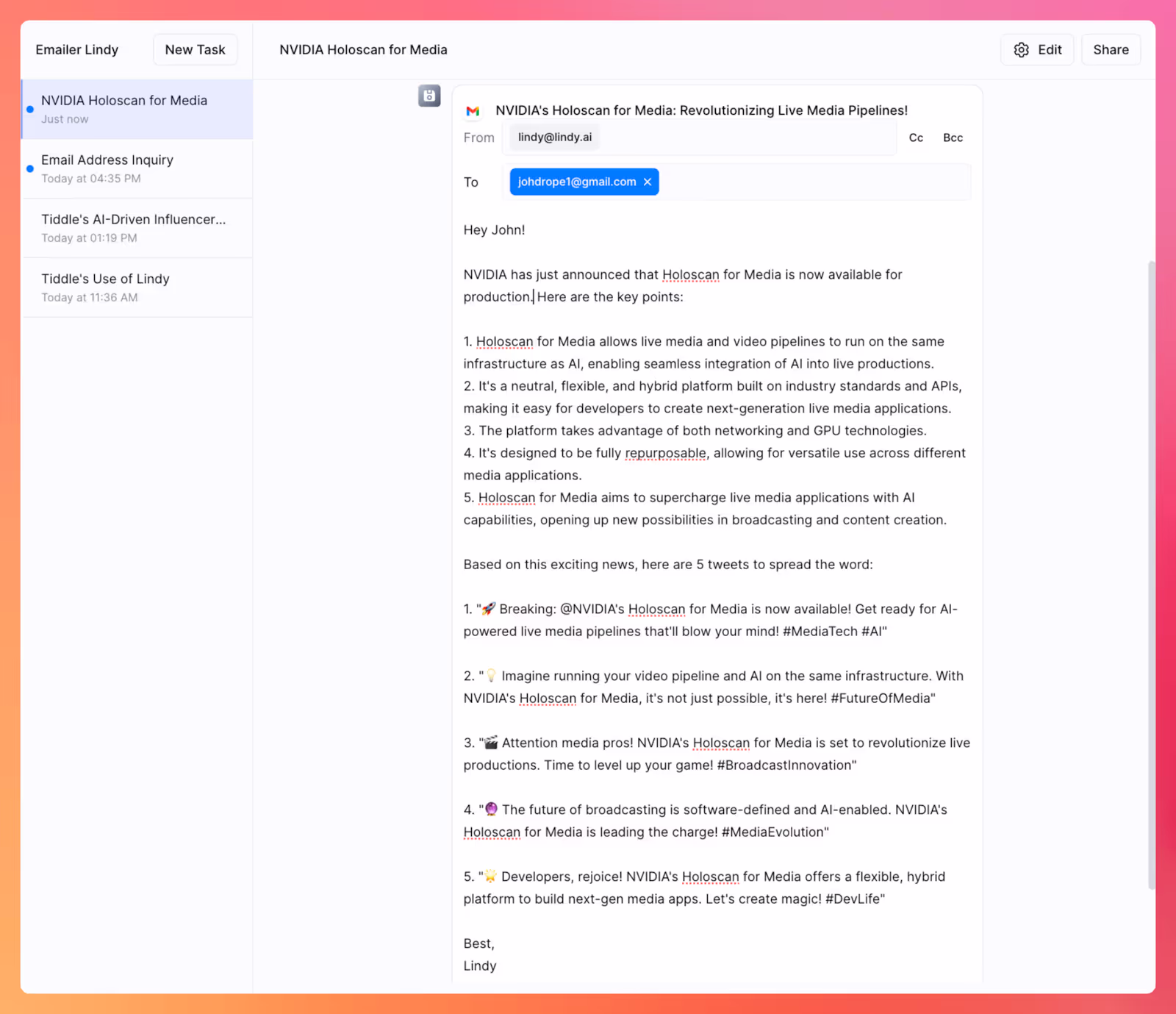
Task: Click the email subject line
Action: (x=701, y=110)
